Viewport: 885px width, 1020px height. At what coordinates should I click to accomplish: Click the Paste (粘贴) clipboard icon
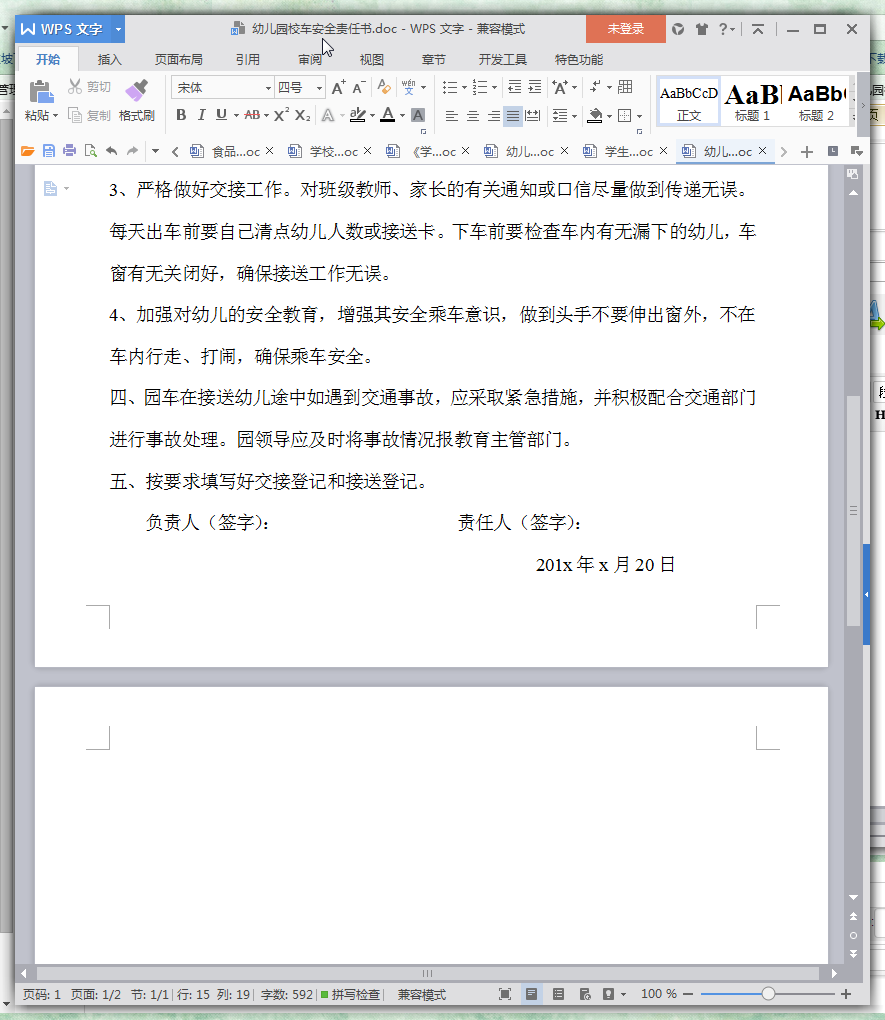(41, 92)
